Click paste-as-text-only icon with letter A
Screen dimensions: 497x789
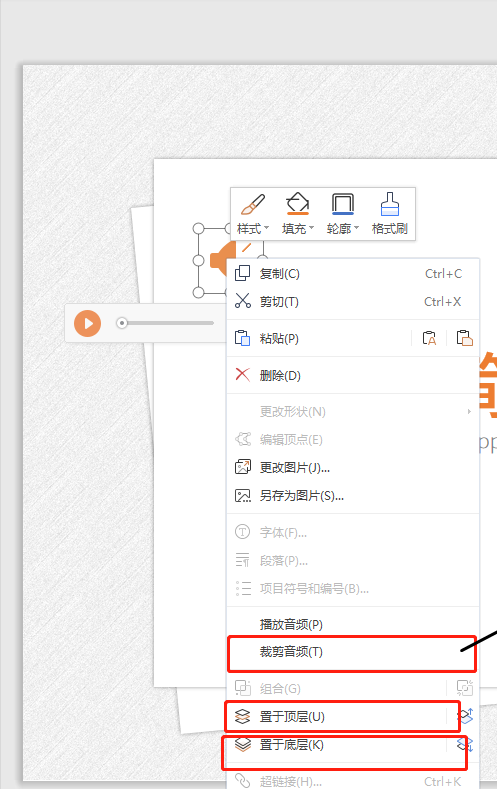coord(429,338)
